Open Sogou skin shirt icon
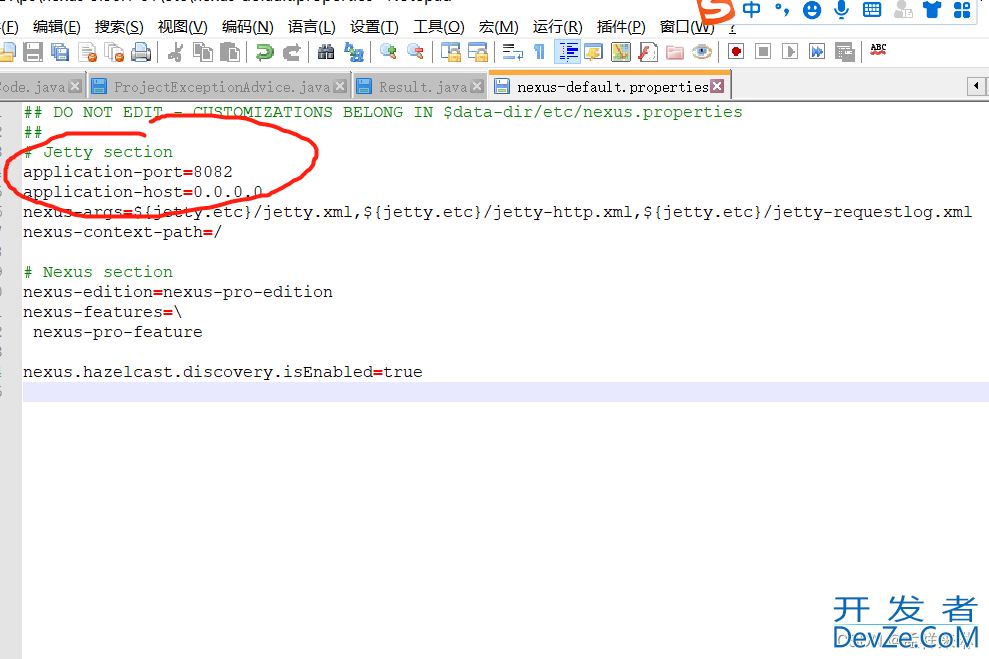 coord(932,9)
